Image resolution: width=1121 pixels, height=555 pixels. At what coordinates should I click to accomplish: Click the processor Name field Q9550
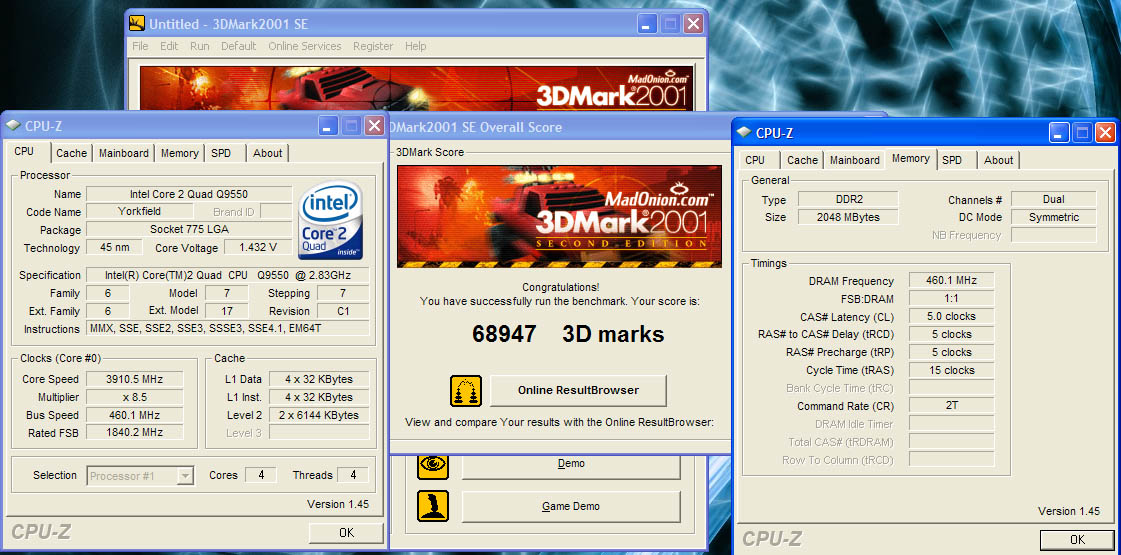click(189, 194)
